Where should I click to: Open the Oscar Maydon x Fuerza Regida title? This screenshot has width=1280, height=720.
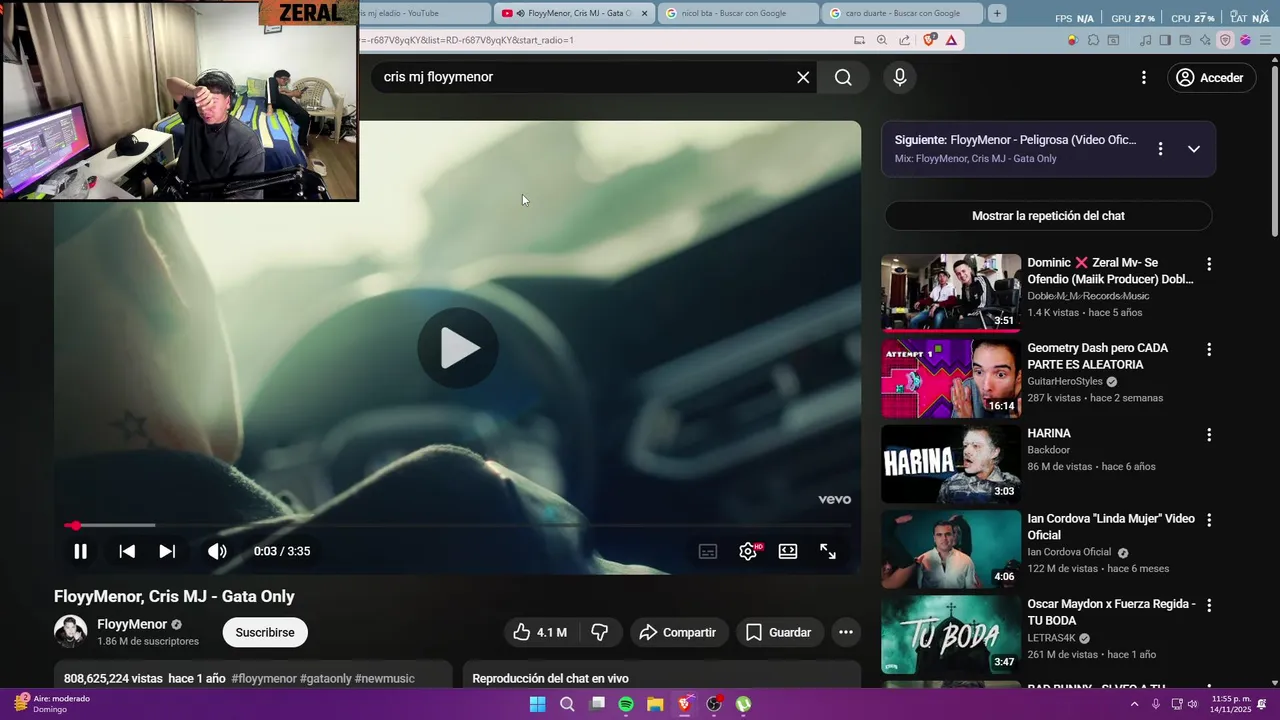coord(1111,612)
